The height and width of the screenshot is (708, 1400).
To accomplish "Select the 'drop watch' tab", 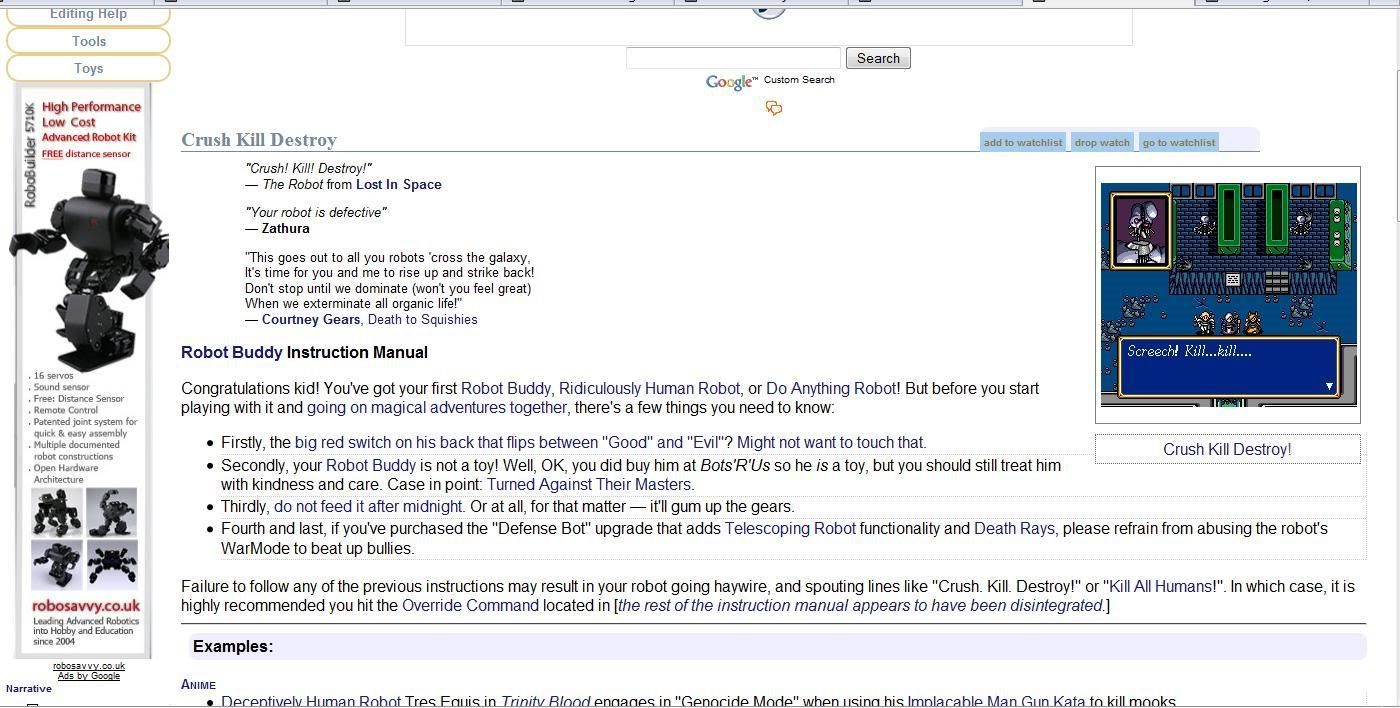I will point(1101,142).
